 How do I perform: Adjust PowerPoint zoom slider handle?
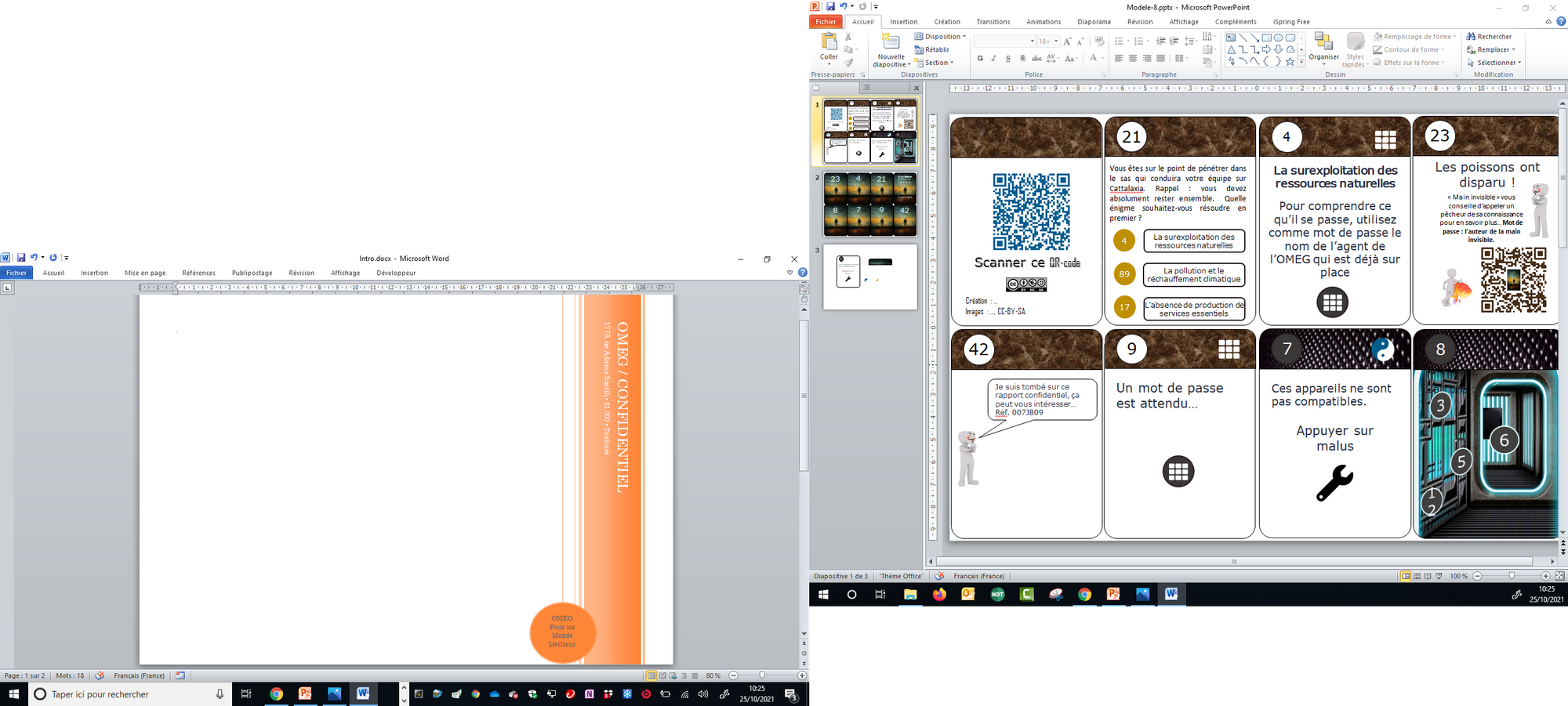coord(1512,576)
